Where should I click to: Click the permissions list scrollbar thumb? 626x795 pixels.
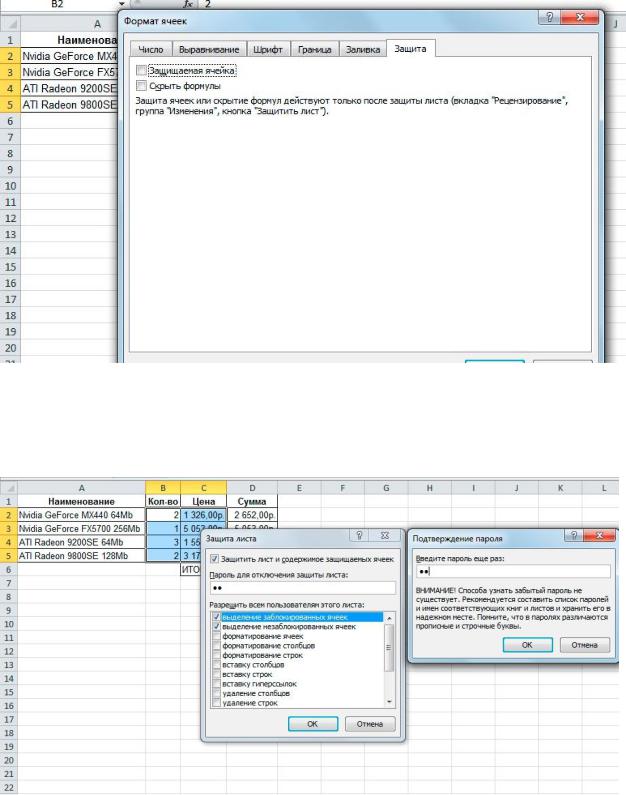tap(389, 647)
